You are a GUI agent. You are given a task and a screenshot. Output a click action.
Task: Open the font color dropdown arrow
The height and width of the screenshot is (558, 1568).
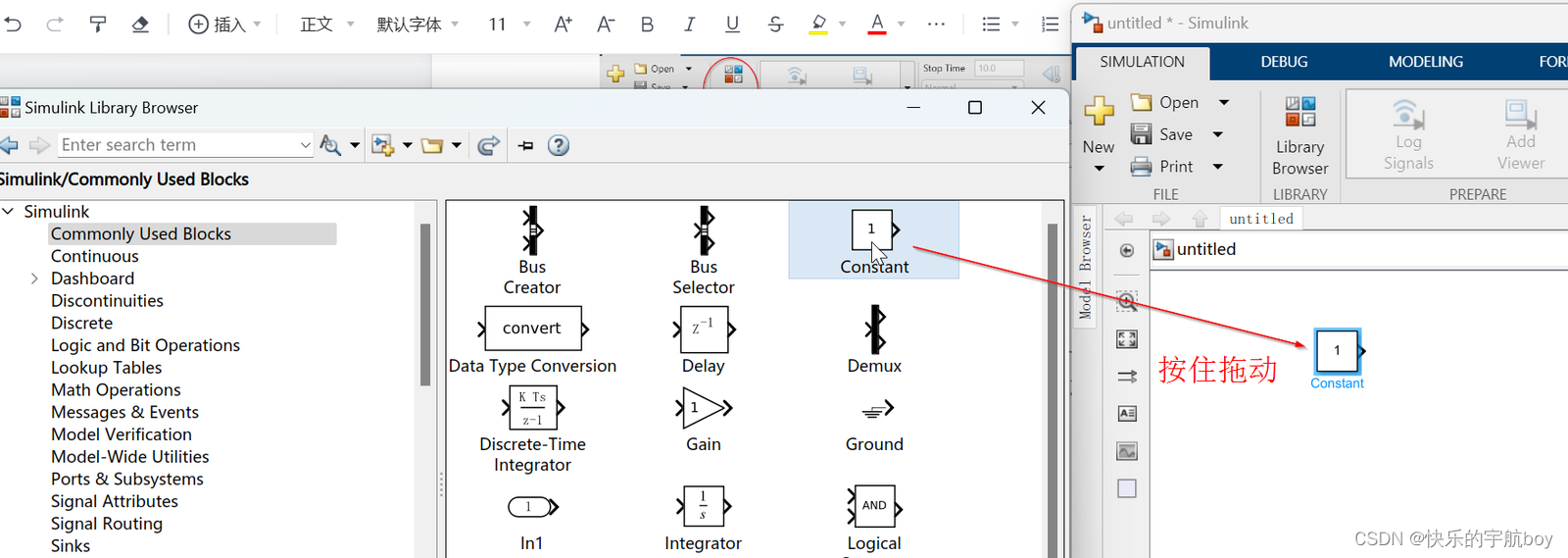point(901,24)
